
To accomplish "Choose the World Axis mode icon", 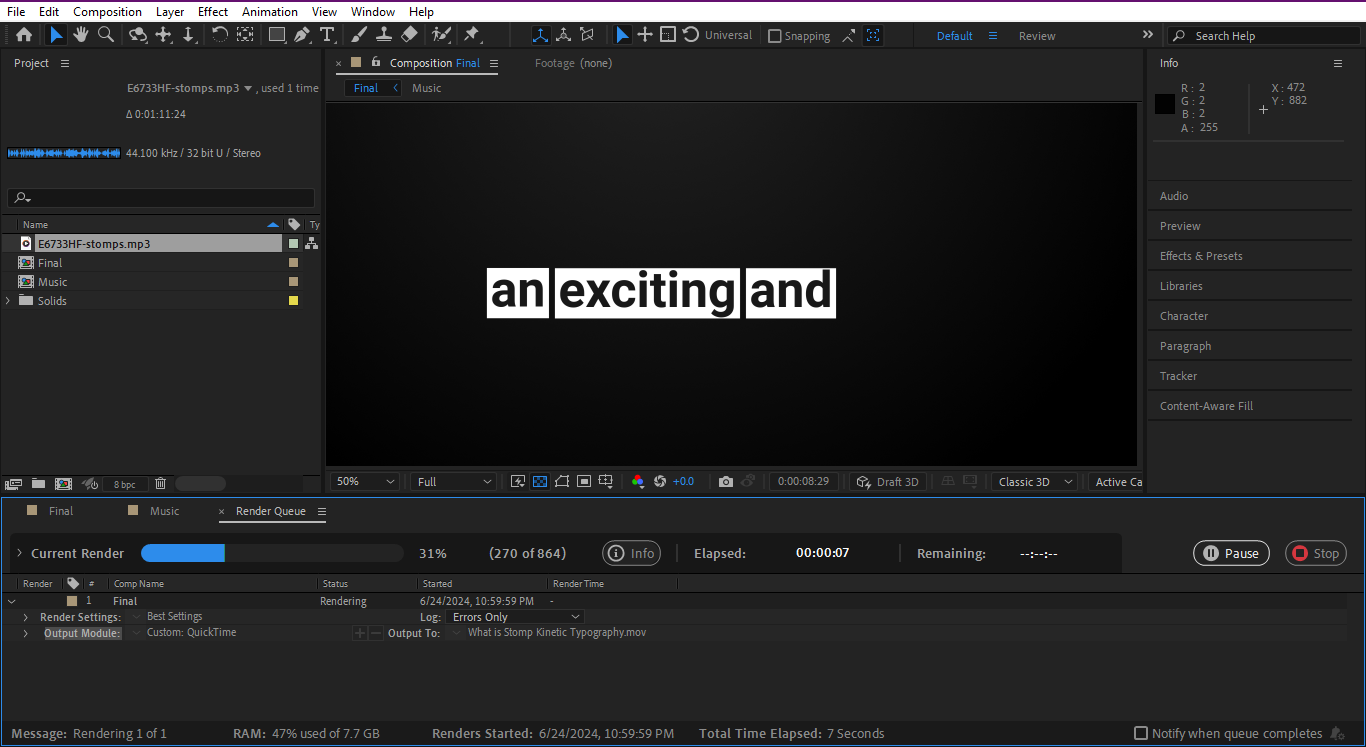I will pyautogui.click(x=564, y=35).
